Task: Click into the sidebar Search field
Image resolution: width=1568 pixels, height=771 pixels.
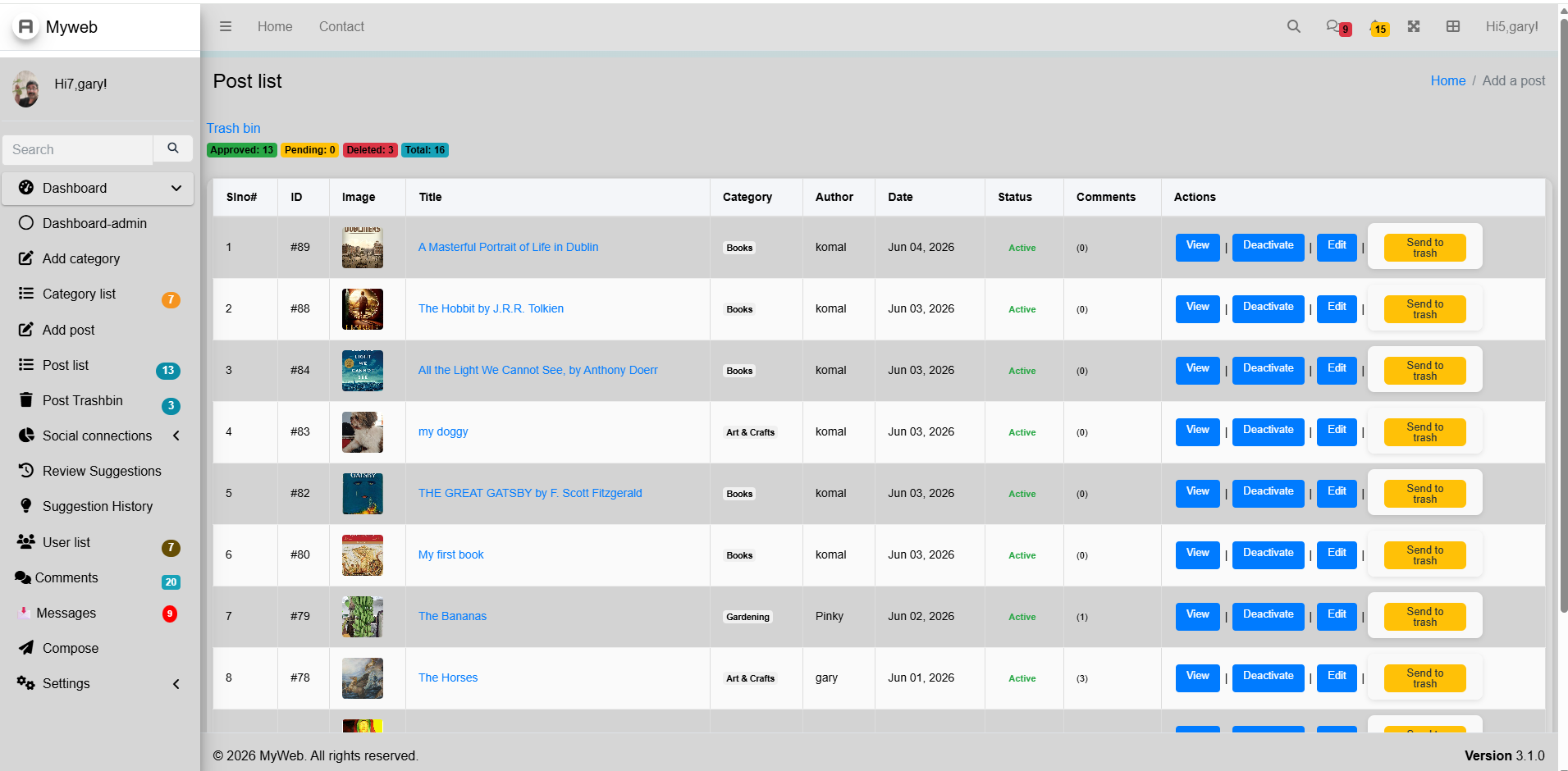Action: [x=78, y=149]
